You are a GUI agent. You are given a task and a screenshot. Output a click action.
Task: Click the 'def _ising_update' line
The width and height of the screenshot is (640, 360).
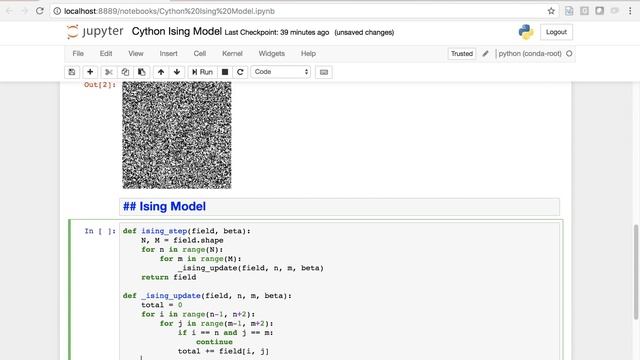click(207, 296)
